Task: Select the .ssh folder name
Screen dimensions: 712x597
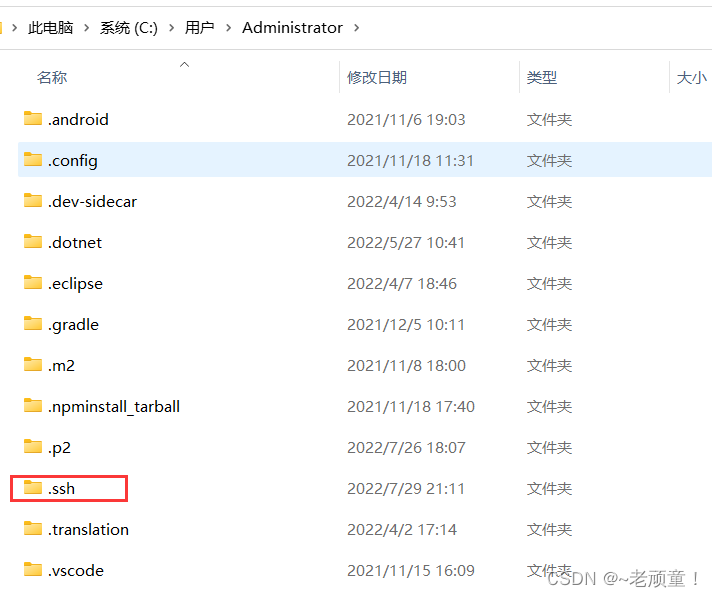Action: [61, 488]
